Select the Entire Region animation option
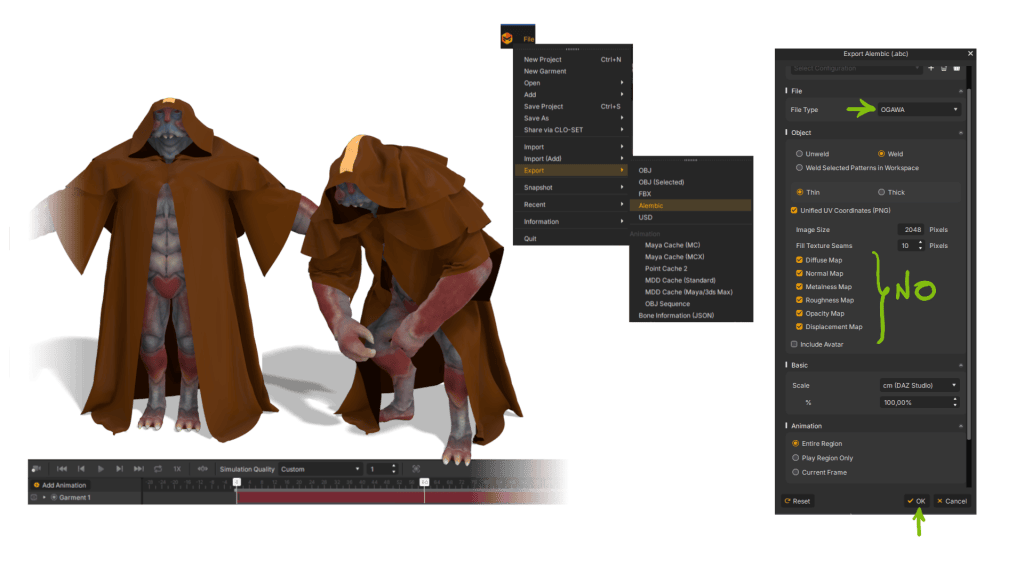 coord(795,443)
